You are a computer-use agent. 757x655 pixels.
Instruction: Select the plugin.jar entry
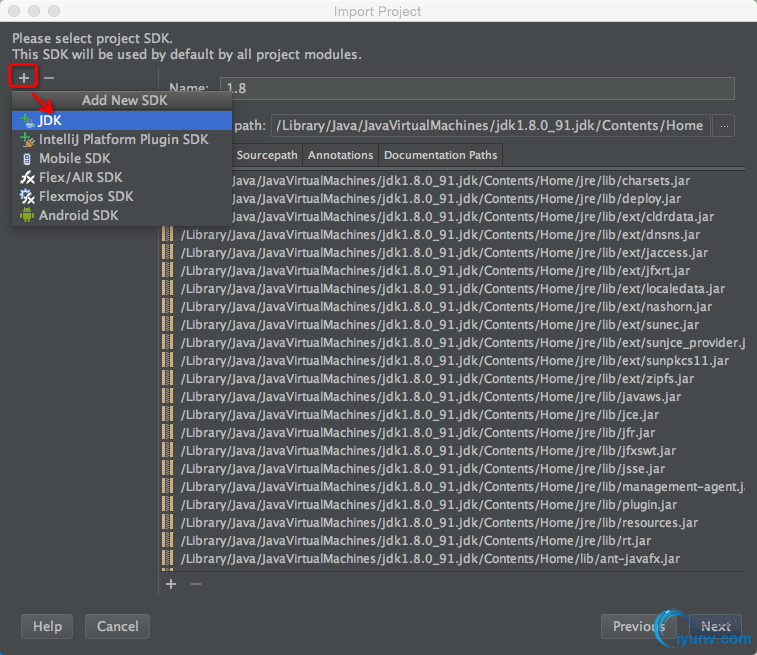454,505
